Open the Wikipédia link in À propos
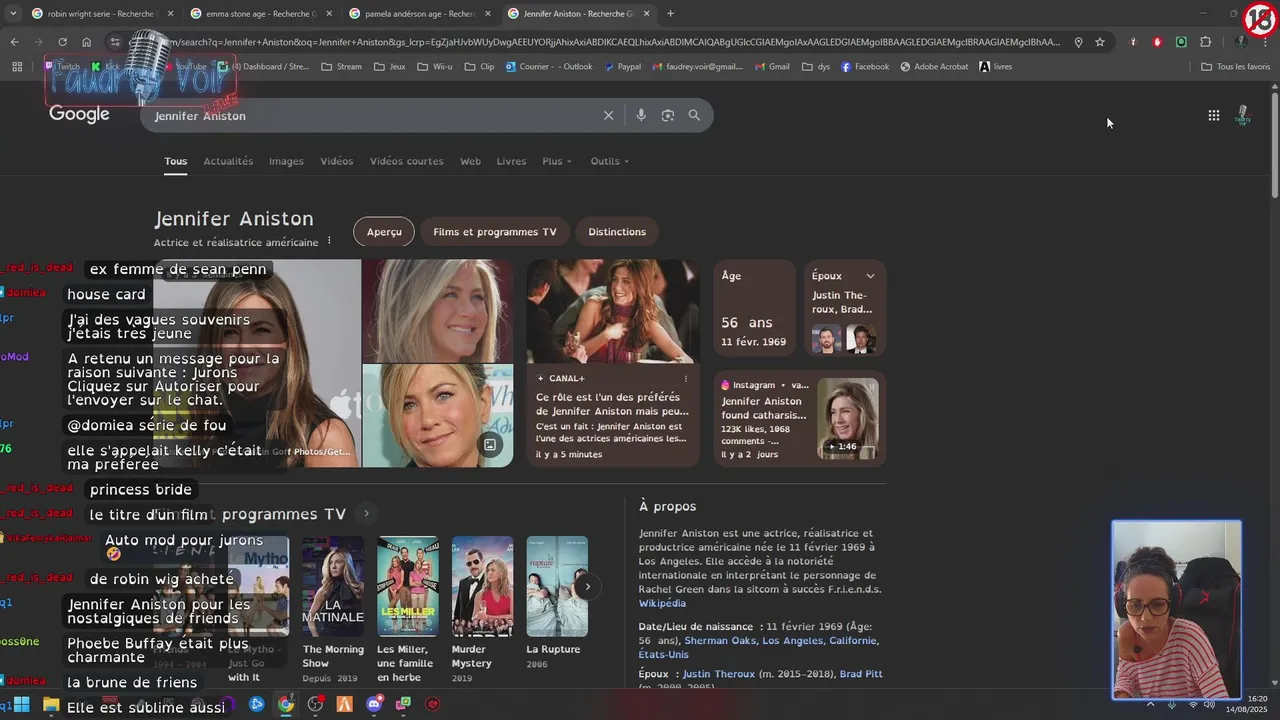The image size is (1280, 720). click(x=662, y=603)
